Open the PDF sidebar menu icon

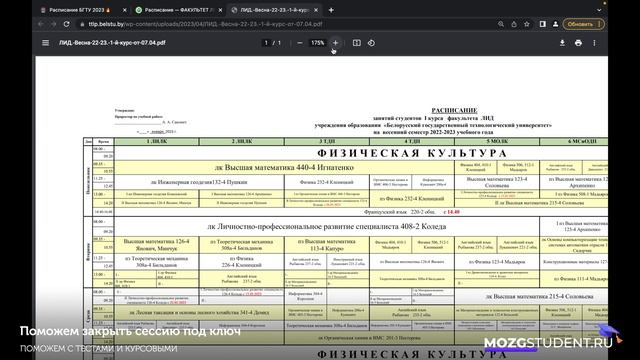pos(45,43)
